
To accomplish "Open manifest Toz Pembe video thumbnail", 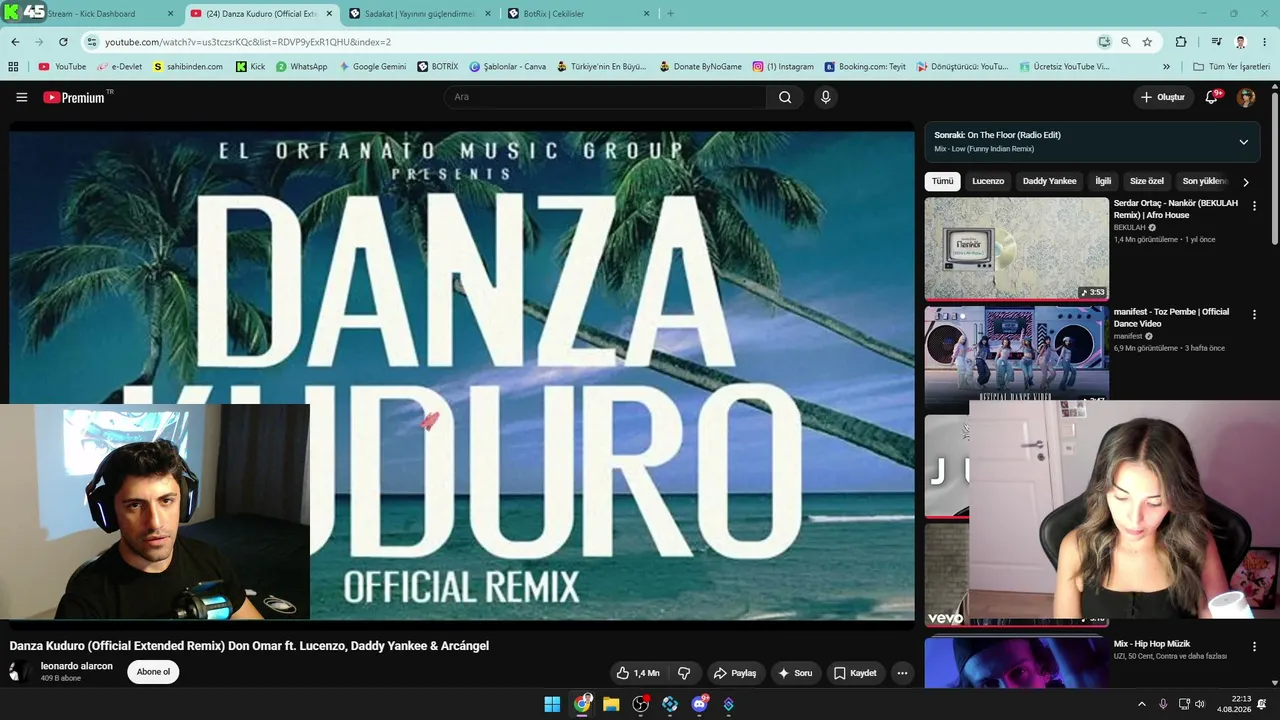I will pos(1016,354).
